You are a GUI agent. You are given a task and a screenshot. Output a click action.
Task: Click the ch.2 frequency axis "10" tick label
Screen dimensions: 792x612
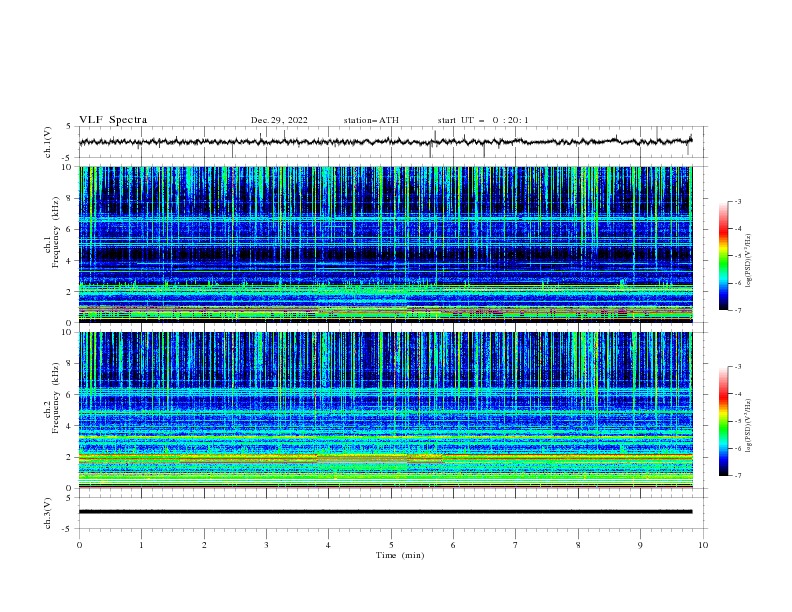[67, 332]
